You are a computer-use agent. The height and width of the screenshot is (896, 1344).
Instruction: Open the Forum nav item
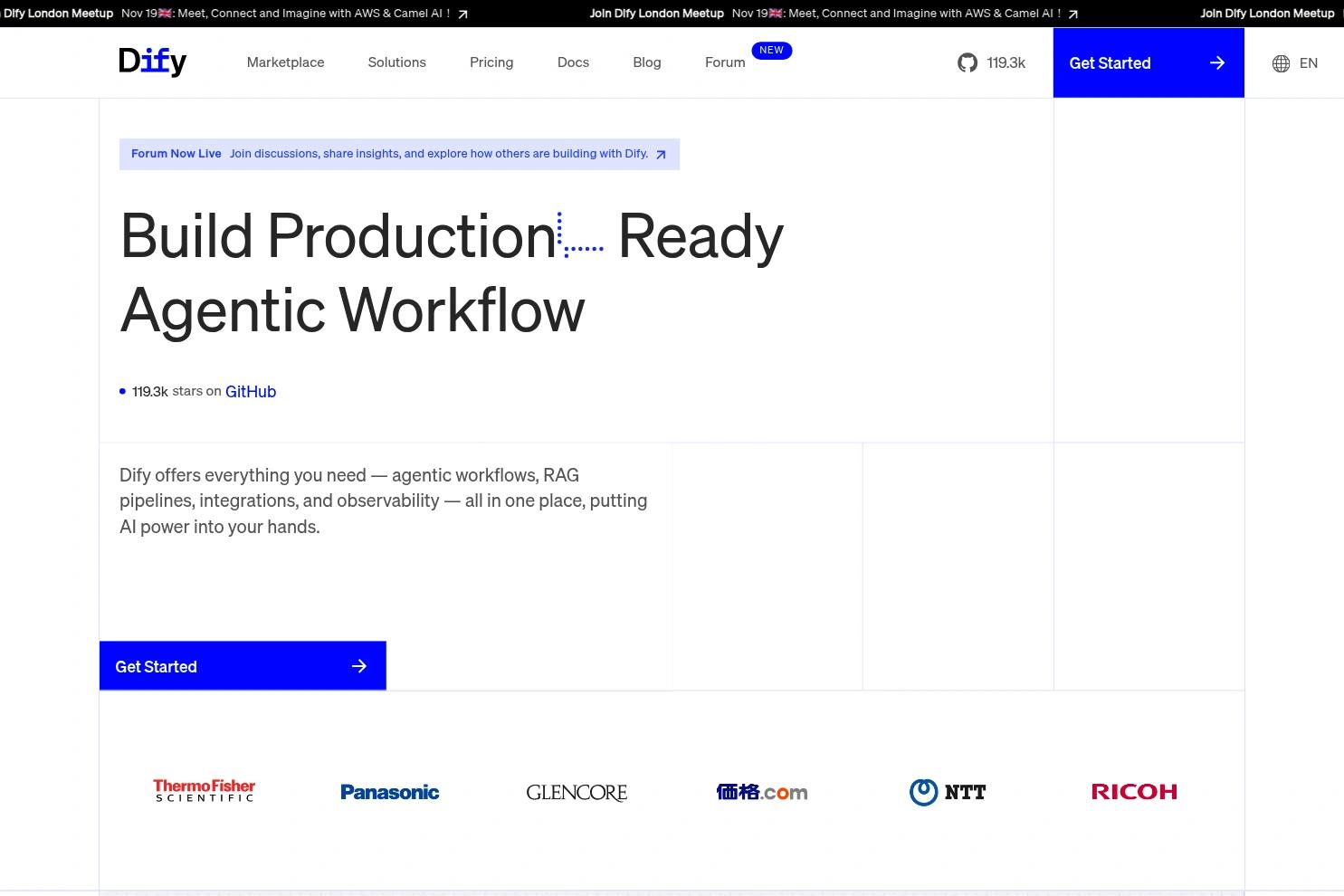(725, 62)
